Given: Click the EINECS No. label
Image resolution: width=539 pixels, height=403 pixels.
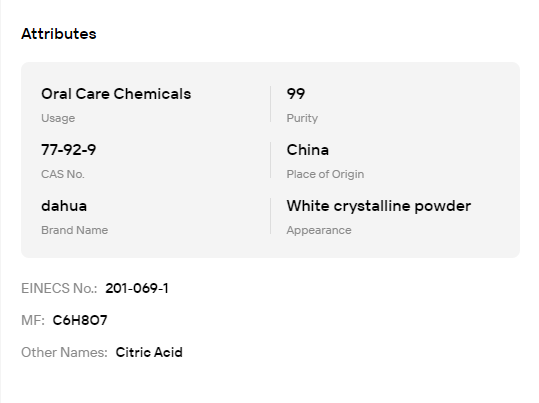Looking at the screenshot, I should coord(59,288).
